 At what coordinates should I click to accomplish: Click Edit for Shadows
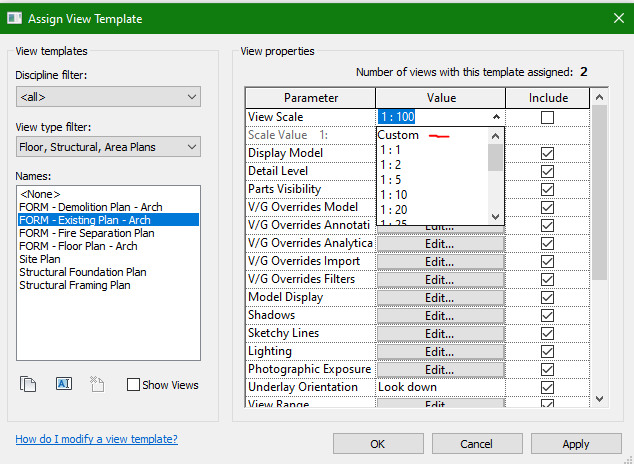(440, 316)
